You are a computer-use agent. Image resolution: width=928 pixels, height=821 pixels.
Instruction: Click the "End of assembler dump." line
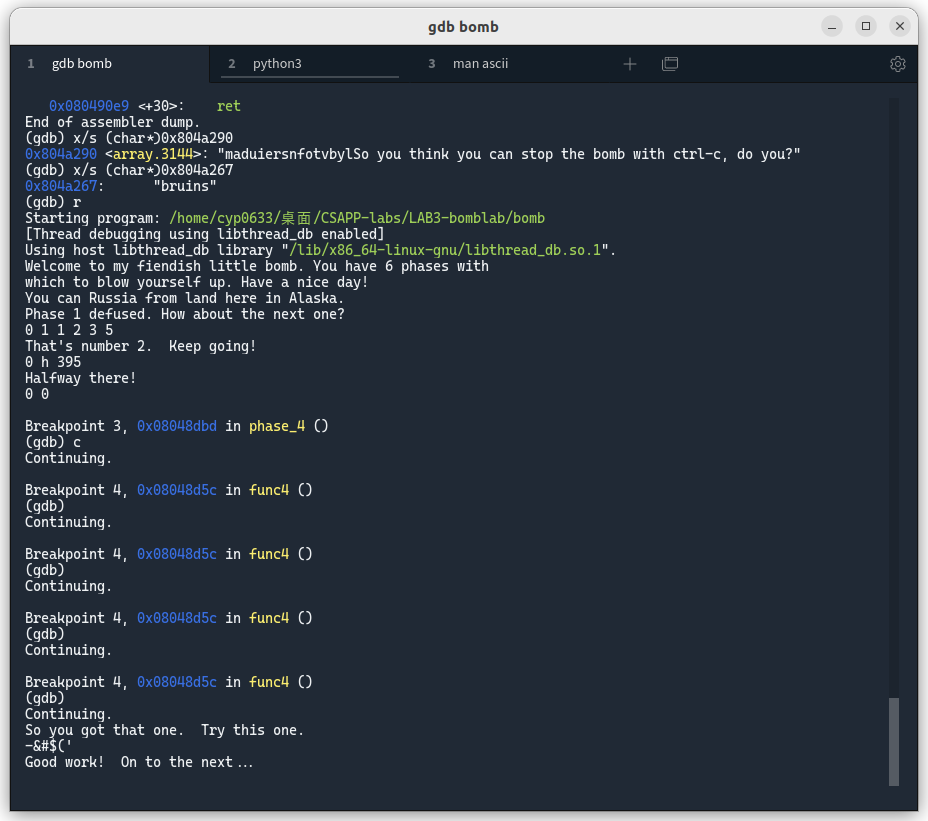pyautogui.click(x=112, y=122)
